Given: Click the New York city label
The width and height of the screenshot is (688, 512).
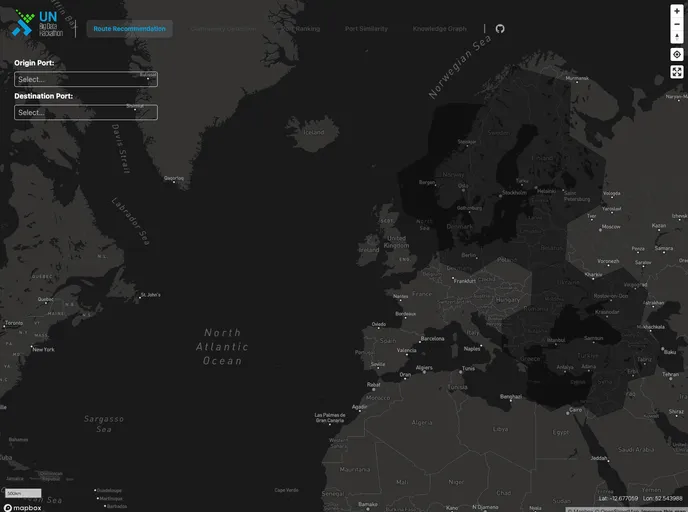Looking at the screenshot, I should (43, 350).
